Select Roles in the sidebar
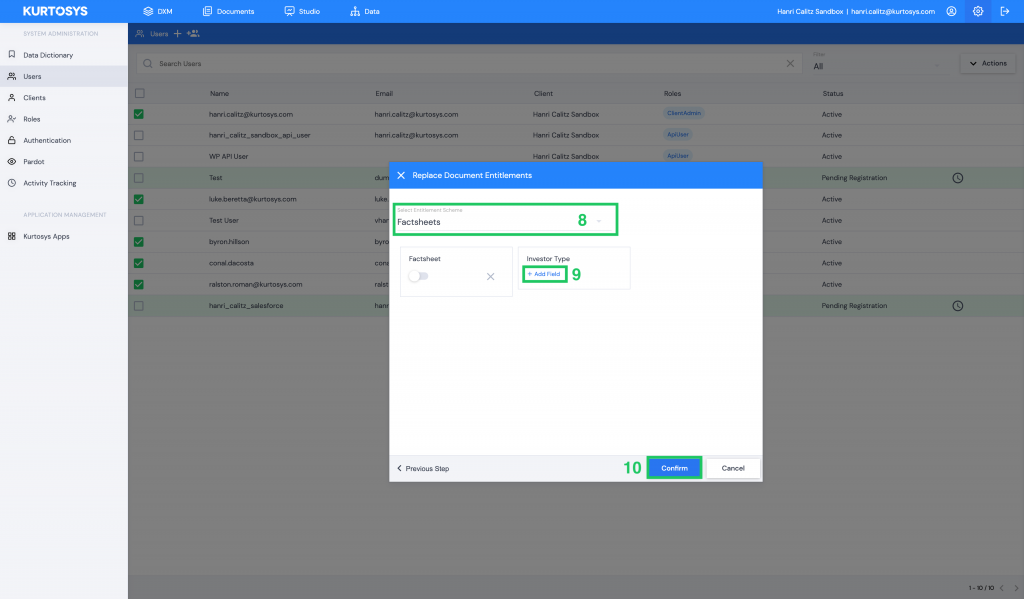1024x599 pixels. click(x=32, y=119)
